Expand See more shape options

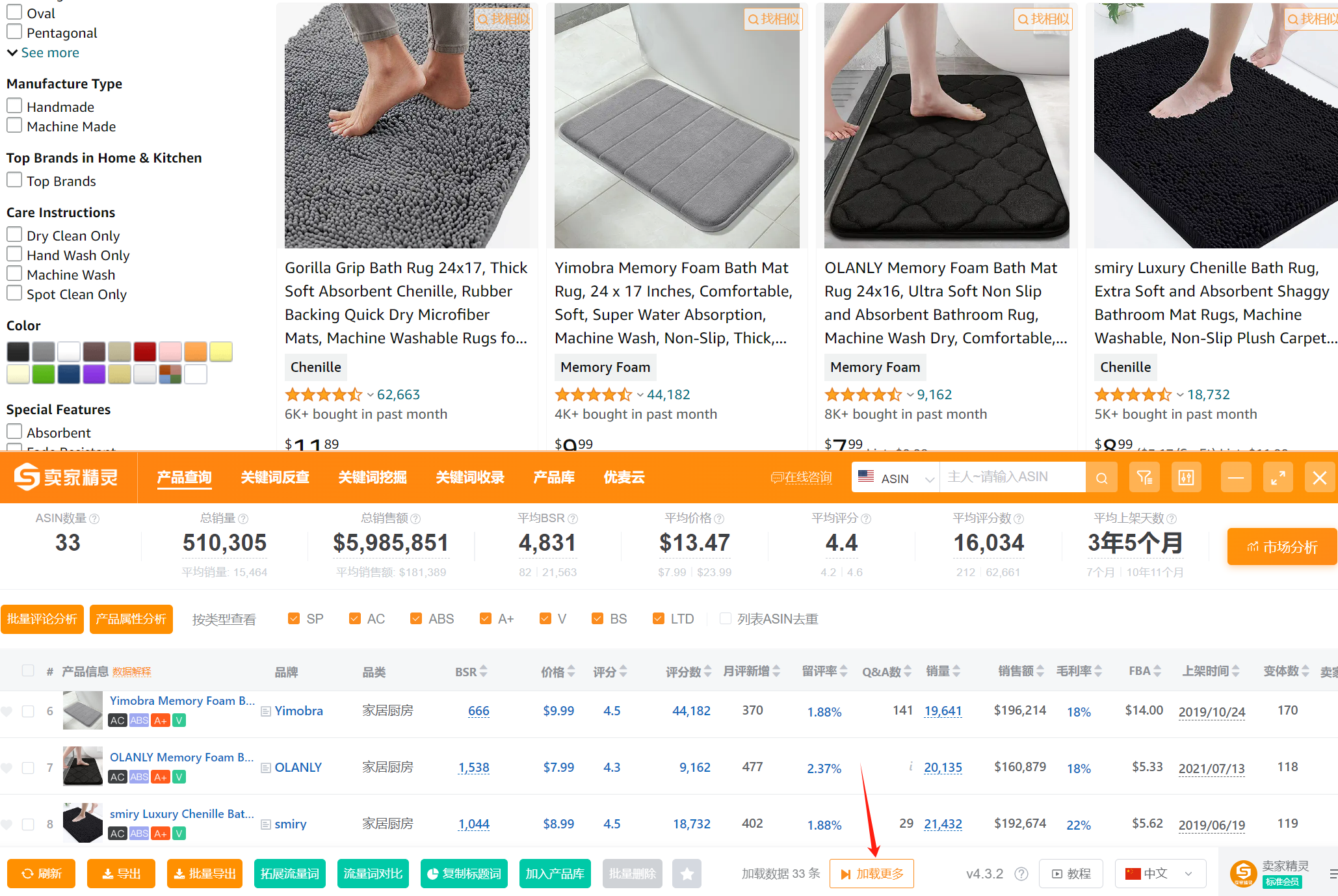click(x=43, y=53)
